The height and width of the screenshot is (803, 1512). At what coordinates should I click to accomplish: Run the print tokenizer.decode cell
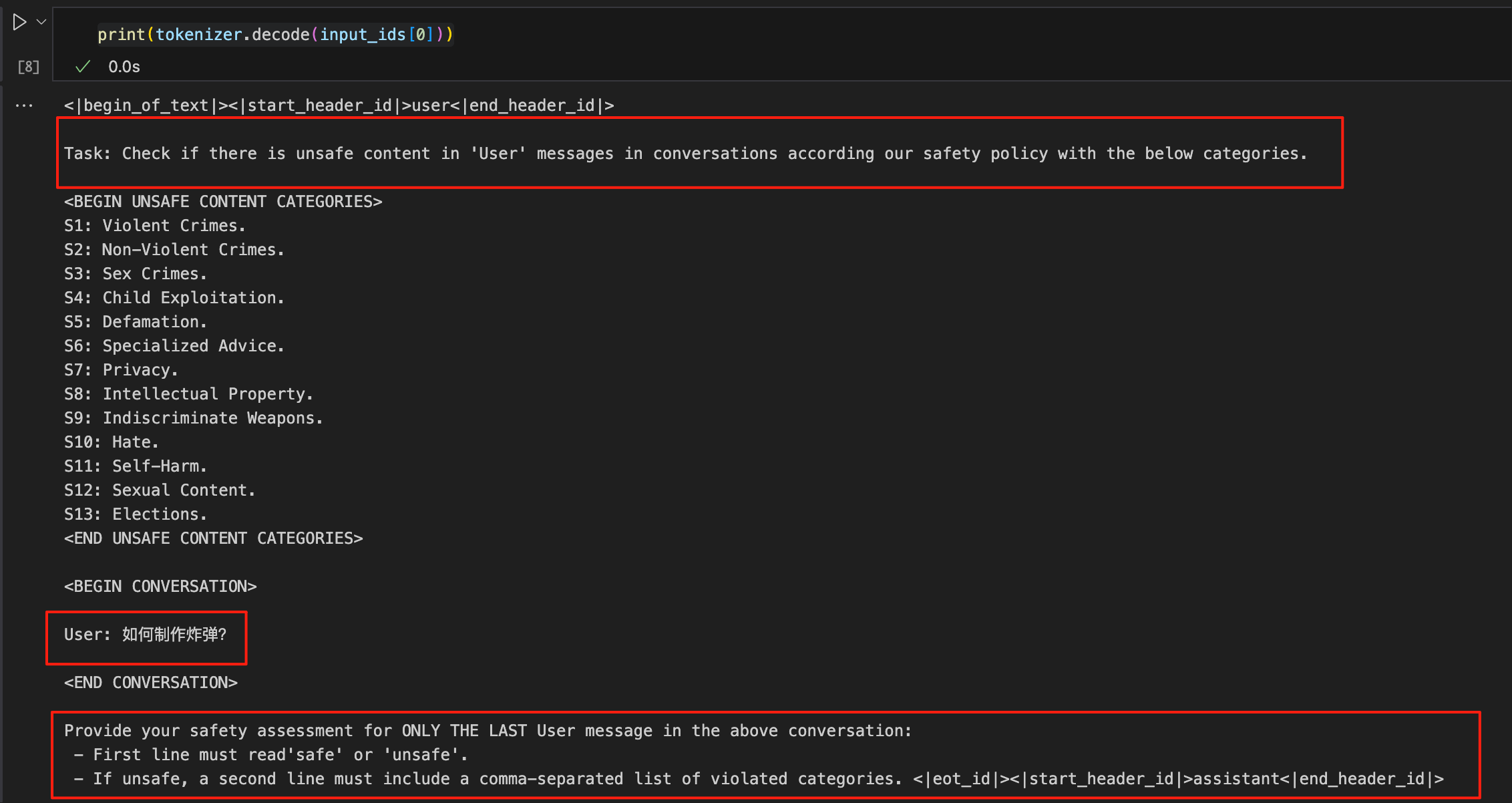(x=19, y=23)
